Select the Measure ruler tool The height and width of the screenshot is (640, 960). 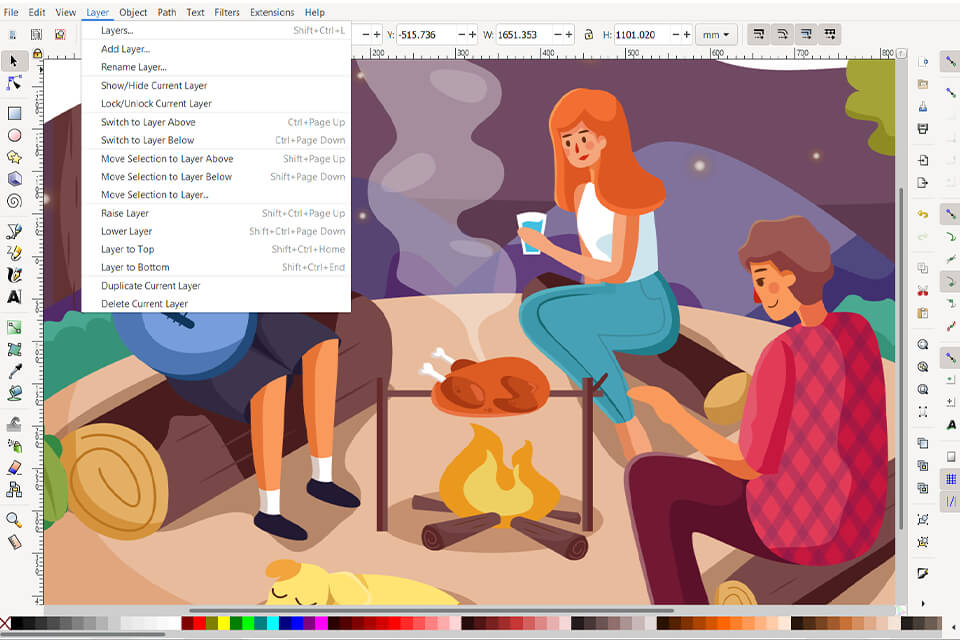[14, 542]
